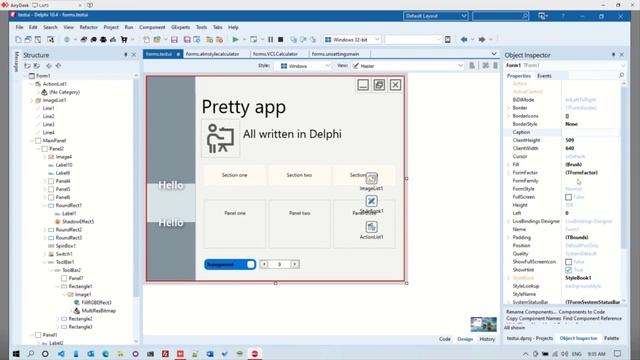Click the designer form's minimize button
The width and height of the screenshot is (640, 360).
click(x=363, y=84)
